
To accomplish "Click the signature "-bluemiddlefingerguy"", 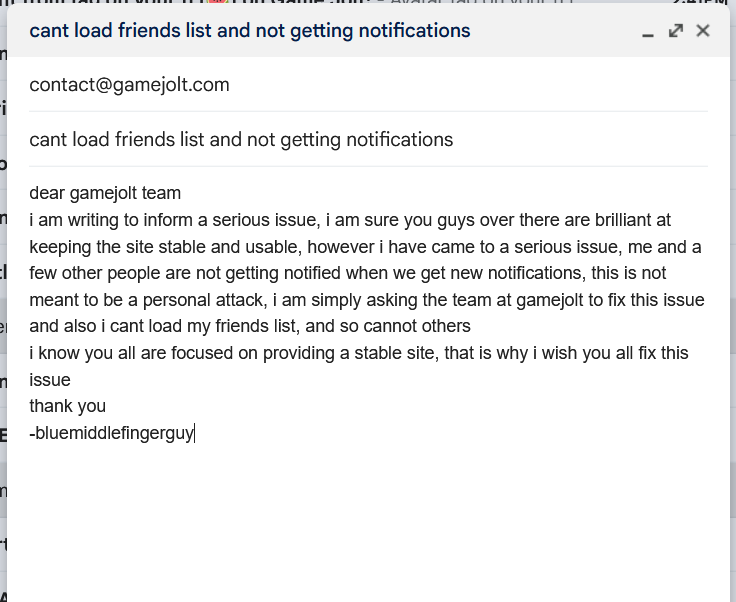I will point(112,433).
